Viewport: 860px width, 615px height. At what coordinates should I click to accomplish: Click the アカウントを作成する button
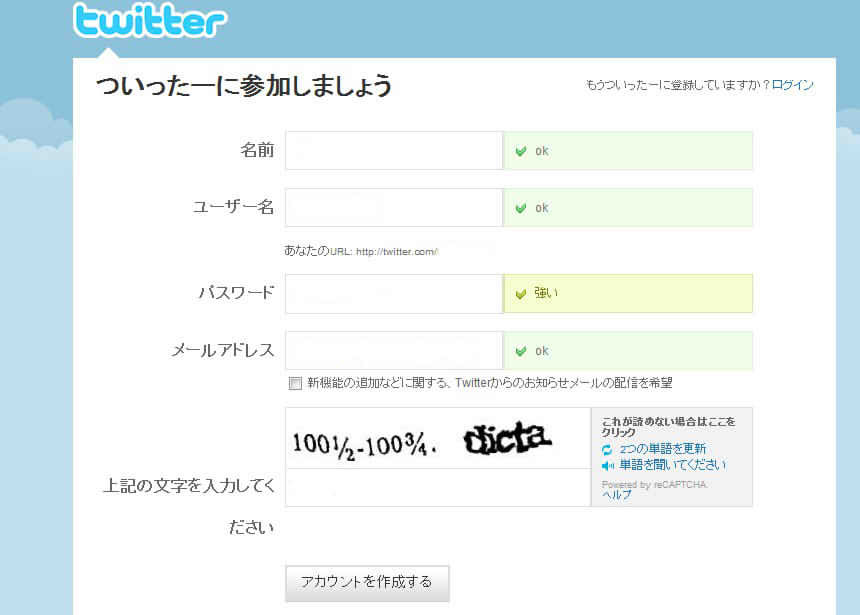pyautogui.click(x=367, y=583)
